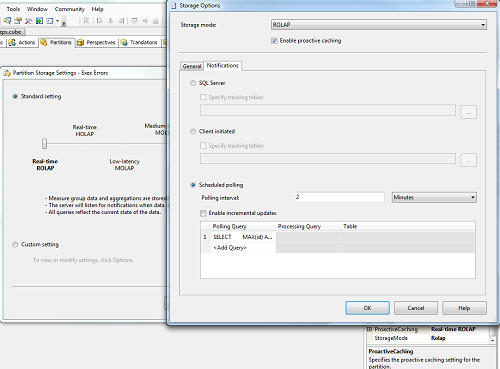Viewport: 500px width, 369px height.
Task: Click the Perspectives tab cube icon
Action: point(80,42)
